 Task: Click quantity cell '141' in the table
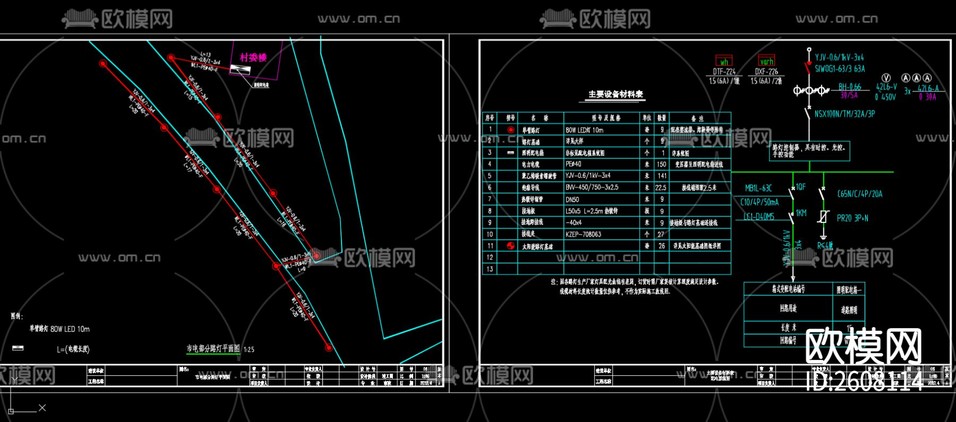(660, 176)
